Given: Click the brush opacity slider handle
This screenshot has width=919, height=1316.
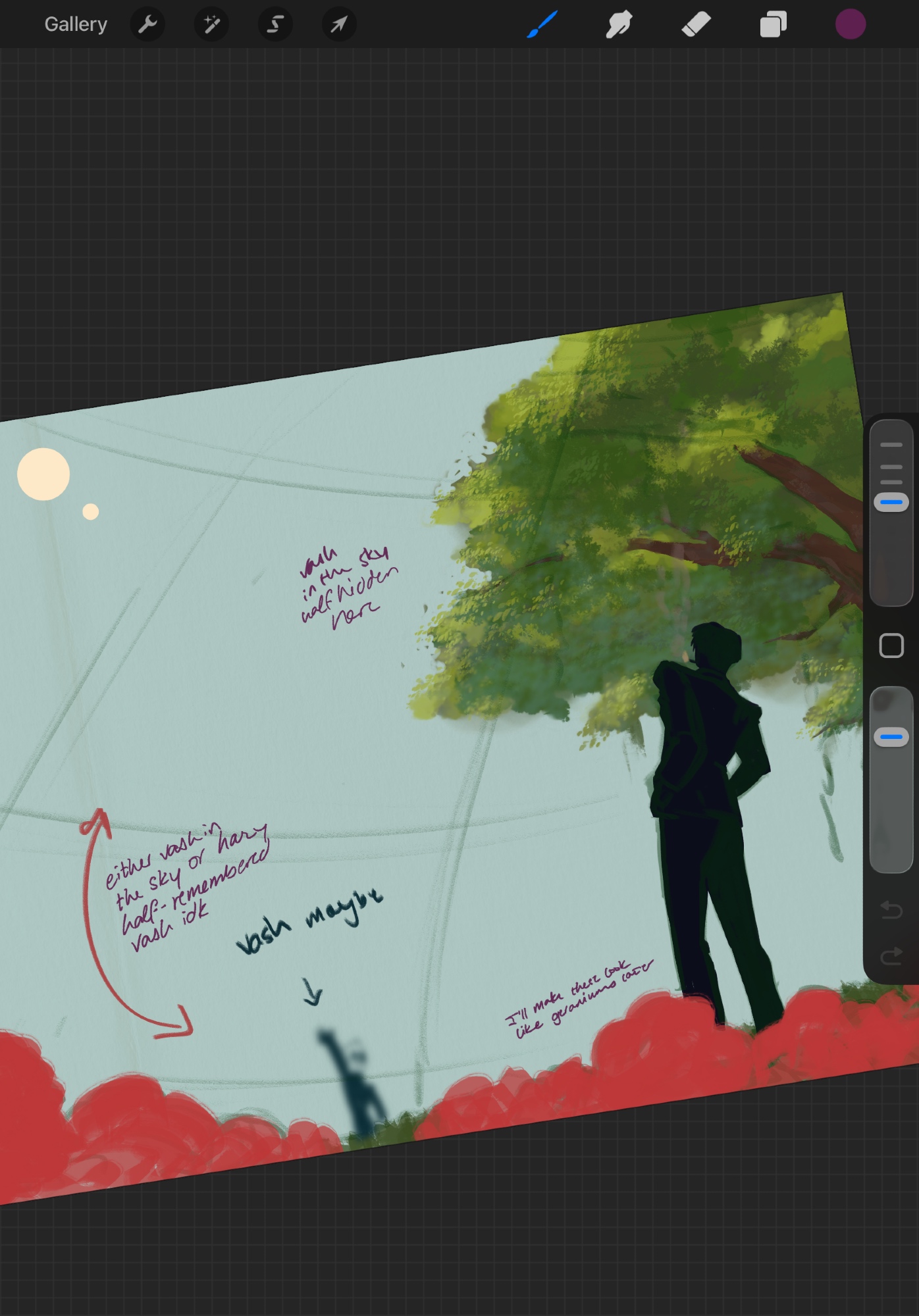Looking at the screenshot, I should click(x=891, y=737).
